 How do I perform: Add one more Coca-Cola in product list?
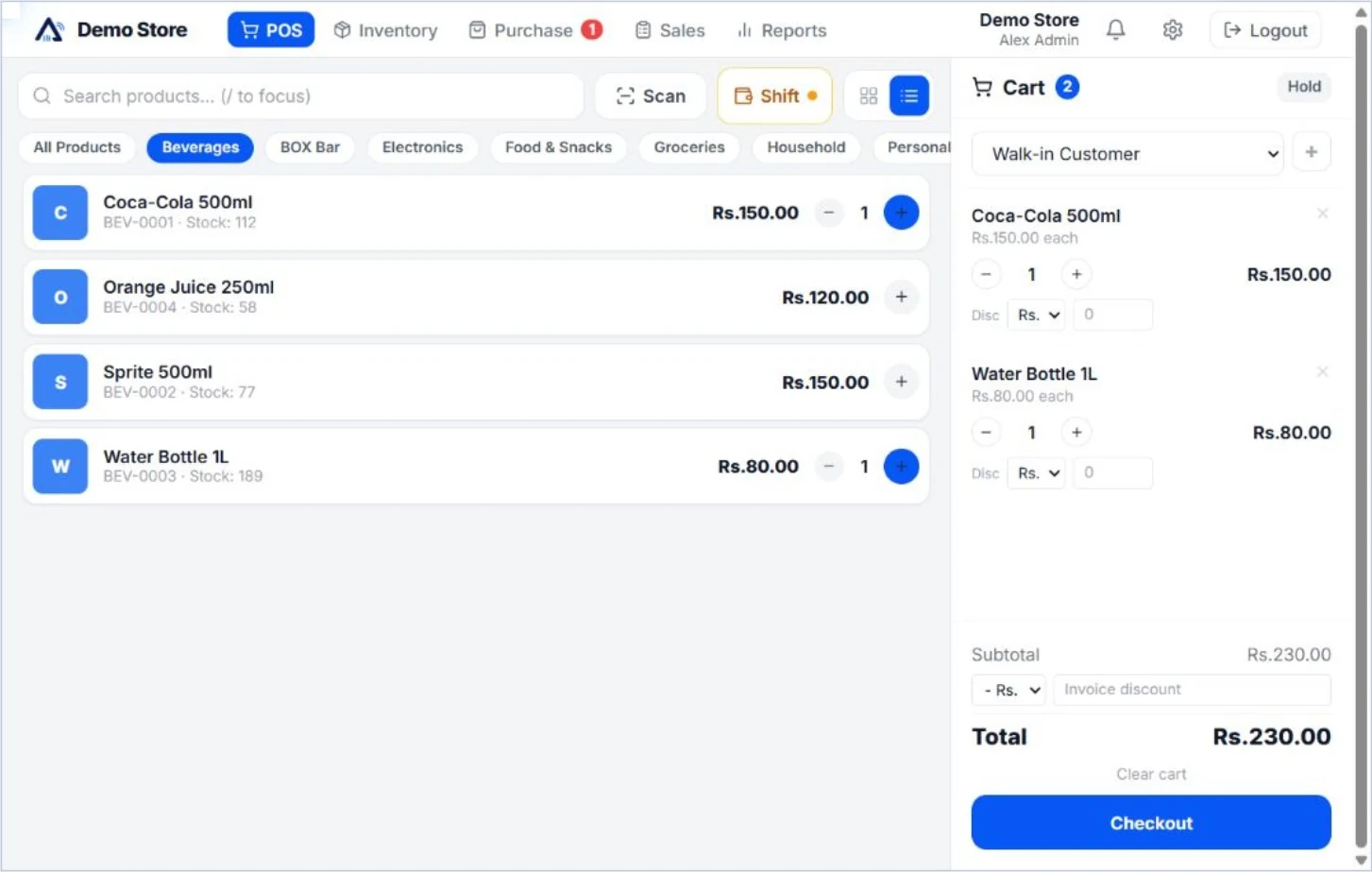click(x=901, y=213)
